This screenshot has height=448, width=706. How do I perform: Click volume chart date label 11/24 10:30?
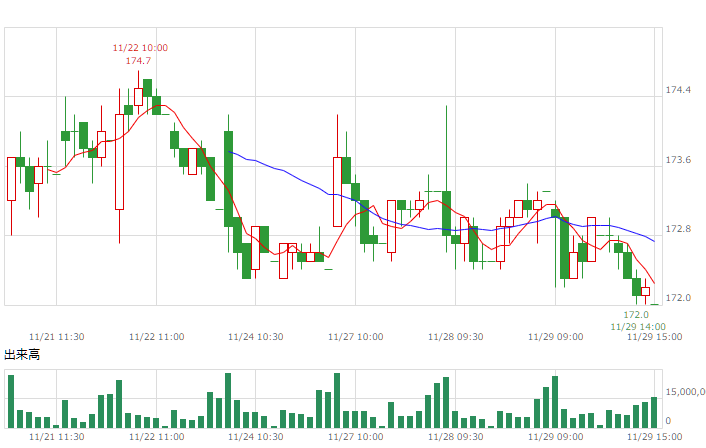pyautogui.click(x=256, y=437)
